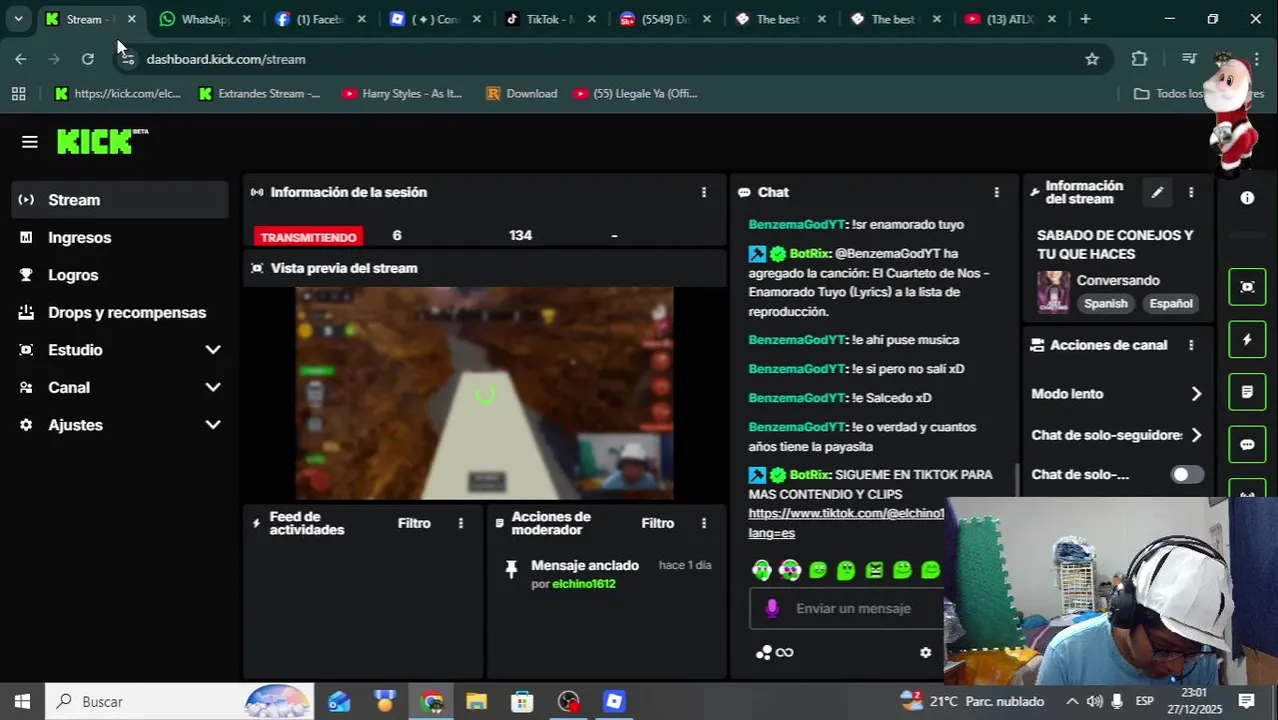Click the pinned message pin icon
Image resolution: width=1278 pixels, height=720 pixels.
(x=511, y=569)
